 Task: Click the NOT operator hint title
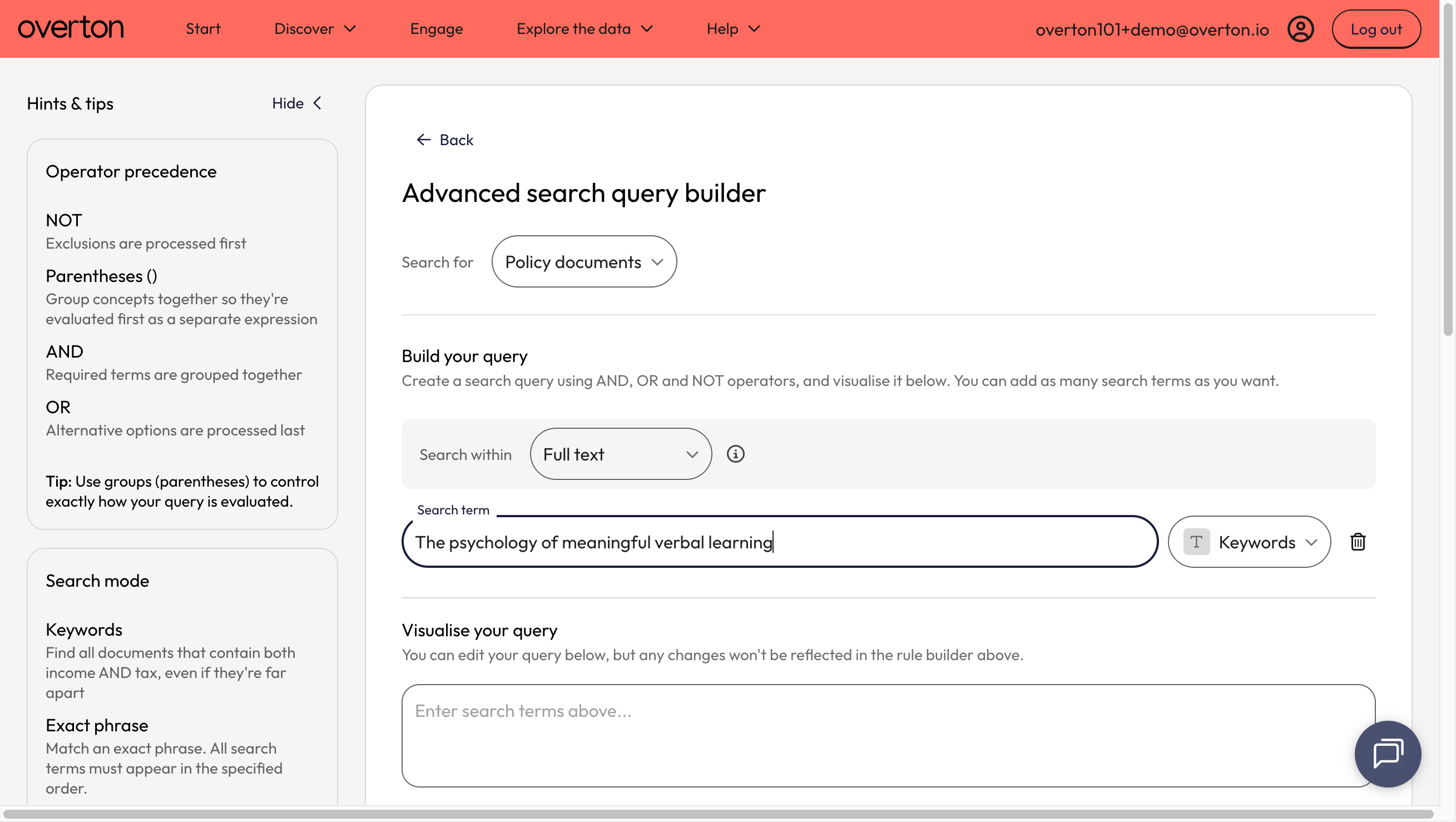[x=64, y=220]
